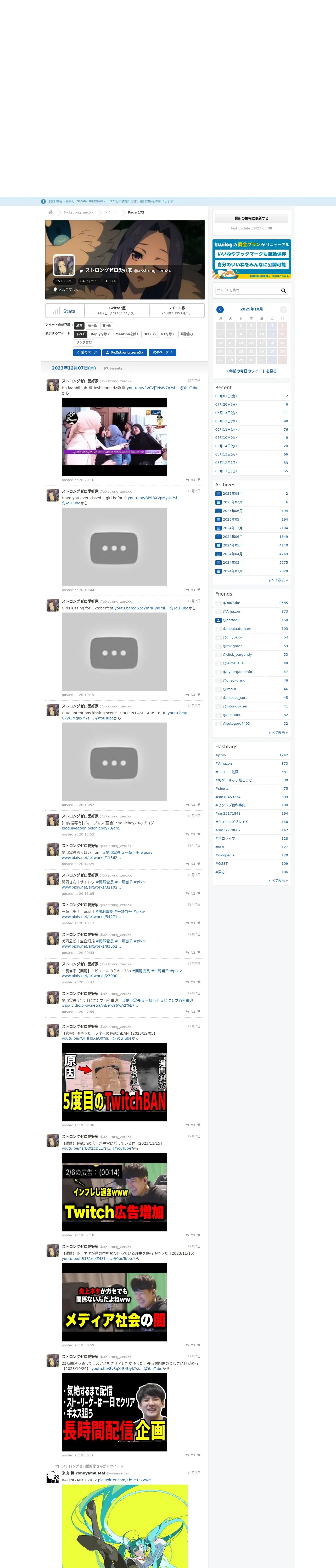Open メディア社会の闇 video thumbnail

(x=114, y=1302)
